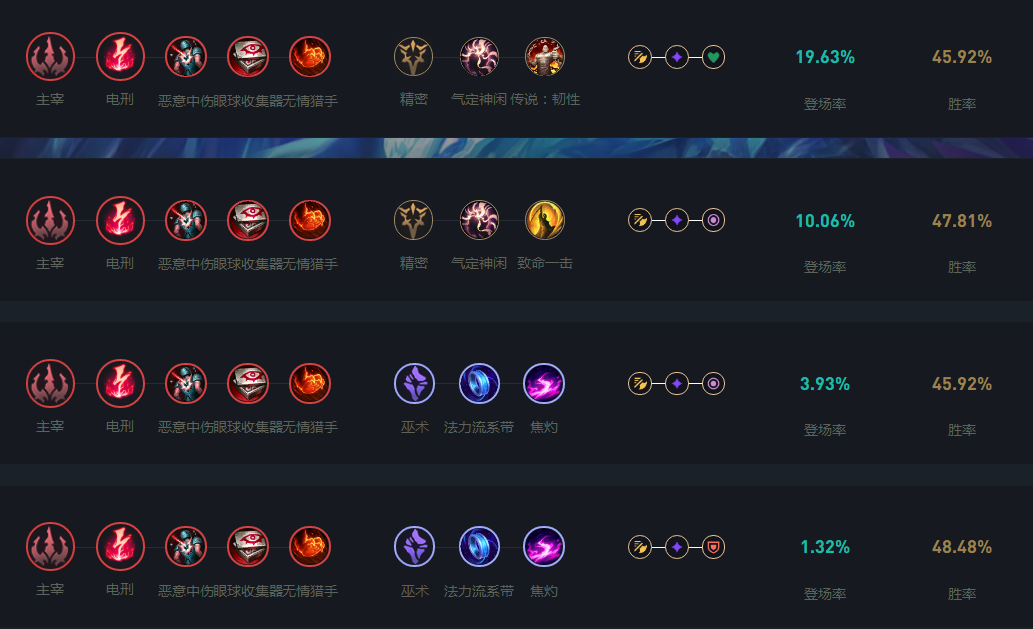Click 焦灼 Scorch rune icon in 3.93% row
Image resolution: width=1033 pixels, height=629 pixels.
[544, 384]
